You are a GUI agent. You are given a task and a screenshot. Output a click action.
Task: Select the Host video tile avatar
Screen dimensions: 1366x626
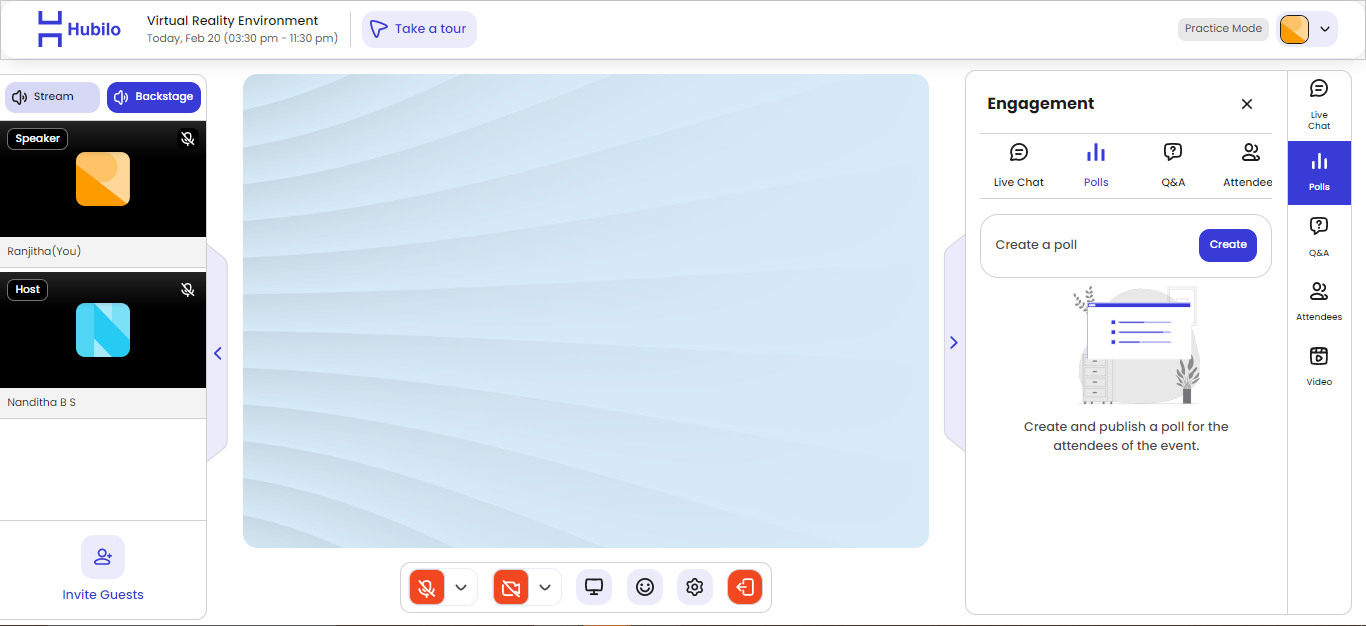click(103, 330)
